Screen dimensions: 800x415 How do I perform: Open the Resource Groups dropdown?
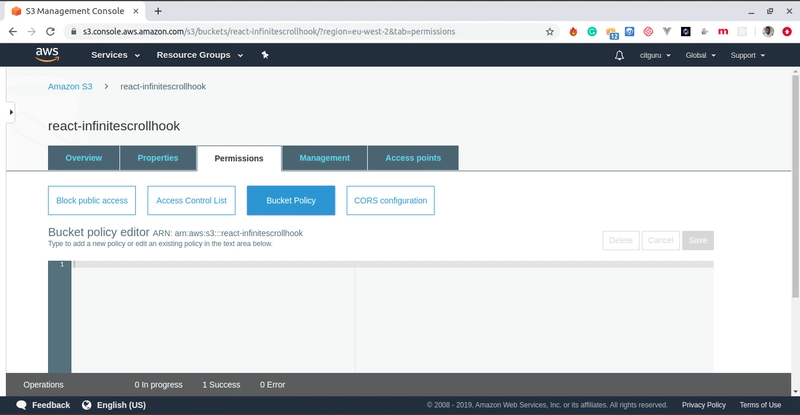(199, 55)
